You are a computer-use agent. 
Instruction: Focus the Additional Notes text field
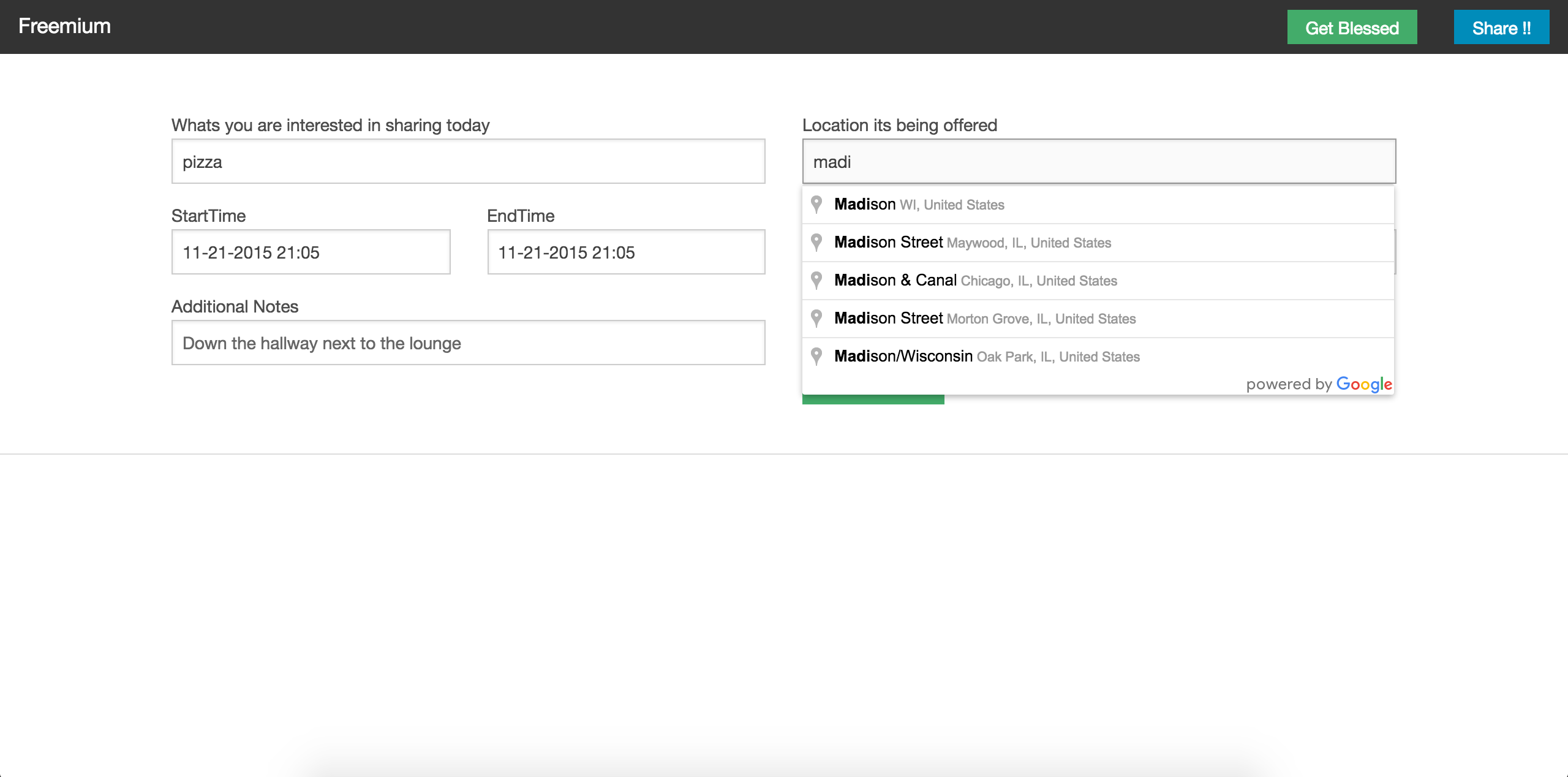tap(468, 343)
